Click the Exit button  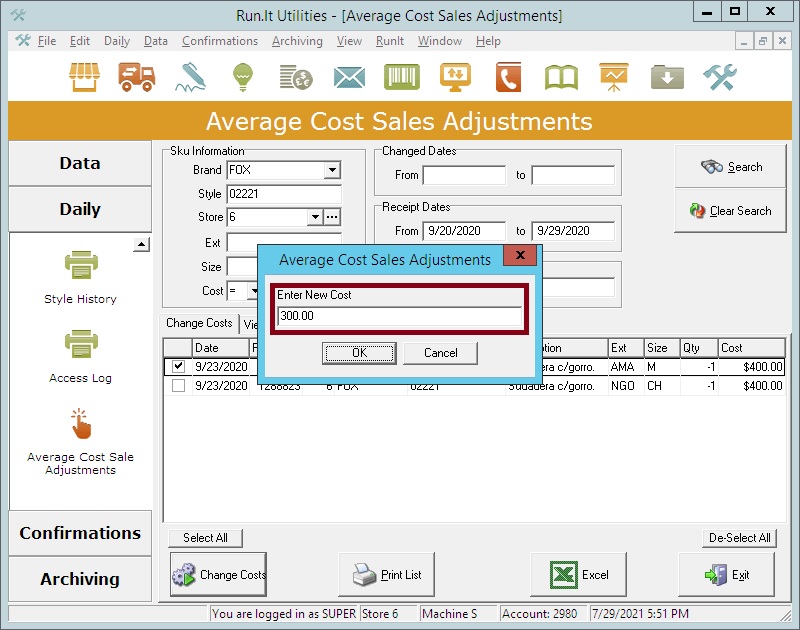click(x=727, y=575)
